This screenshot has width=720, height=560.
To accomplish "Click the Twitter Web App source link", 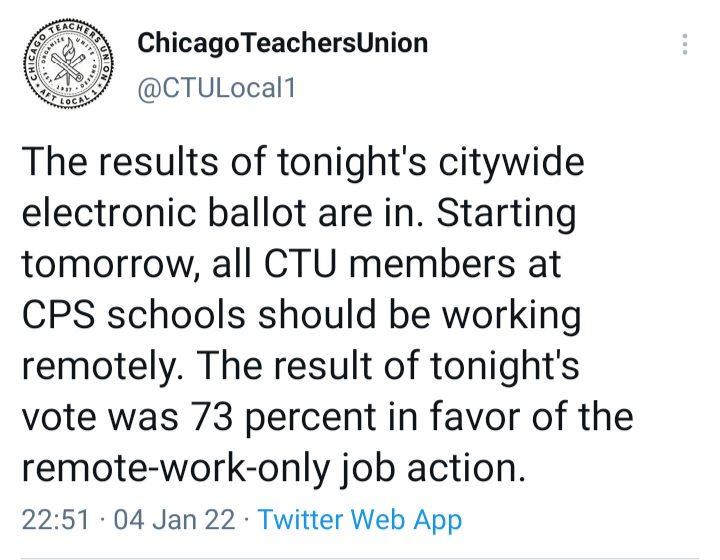I will [360, 520].
